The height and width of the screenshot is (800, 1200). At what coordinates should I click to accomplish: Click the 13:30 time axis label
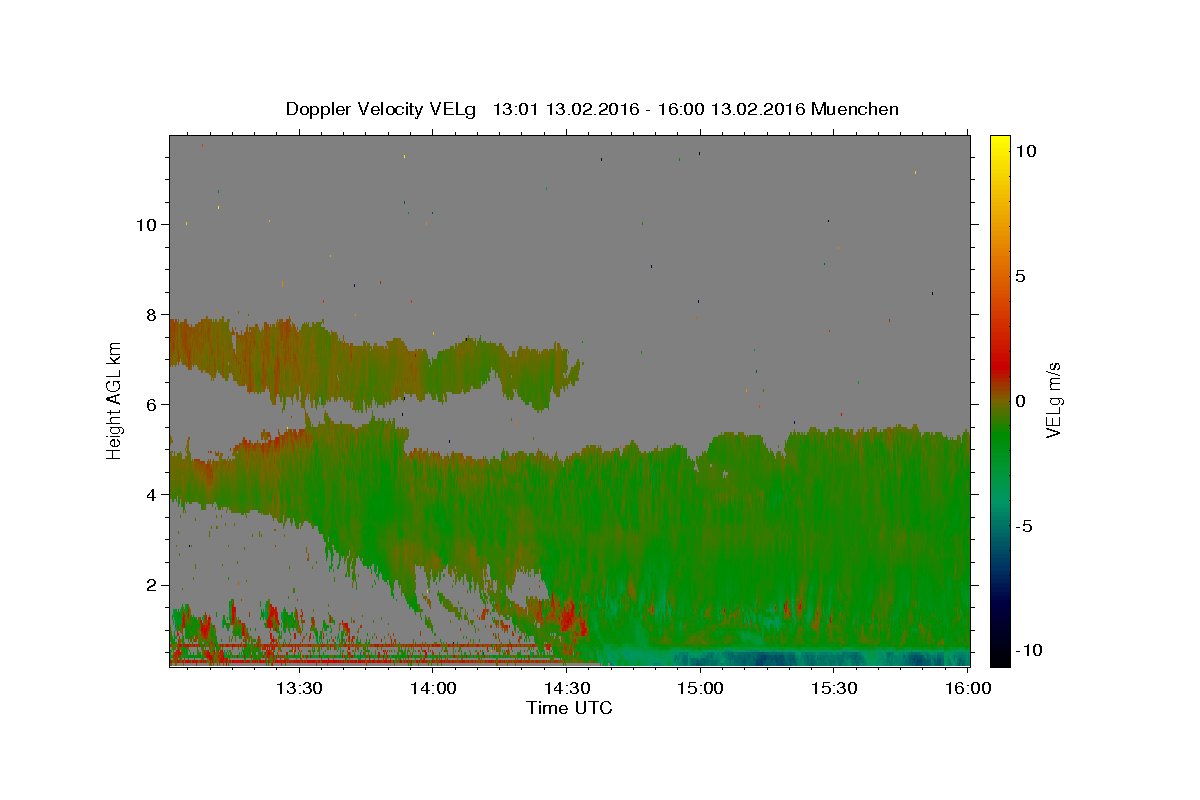[x=299, y=688]
